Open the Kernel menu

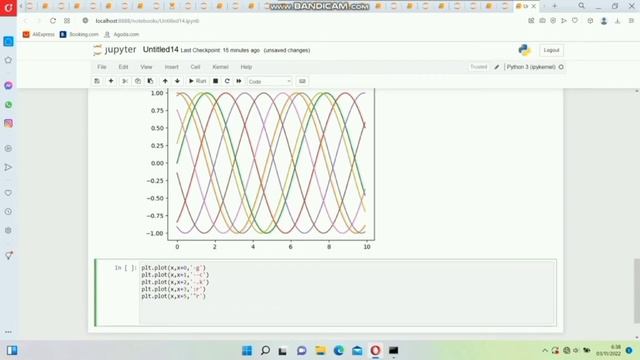point(220,67)
